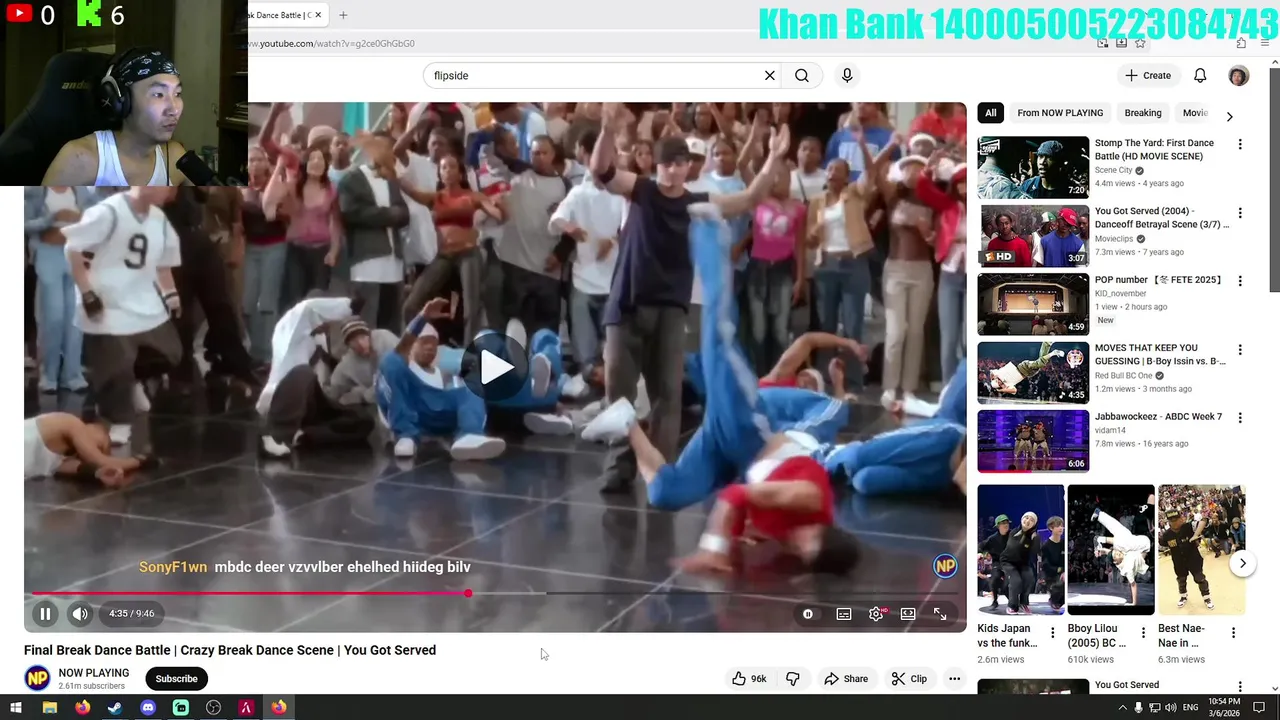Viewport: 1280px width, 720px height.
Task: Select the From NOW PLAYING chip
Action: point(1060,113)
